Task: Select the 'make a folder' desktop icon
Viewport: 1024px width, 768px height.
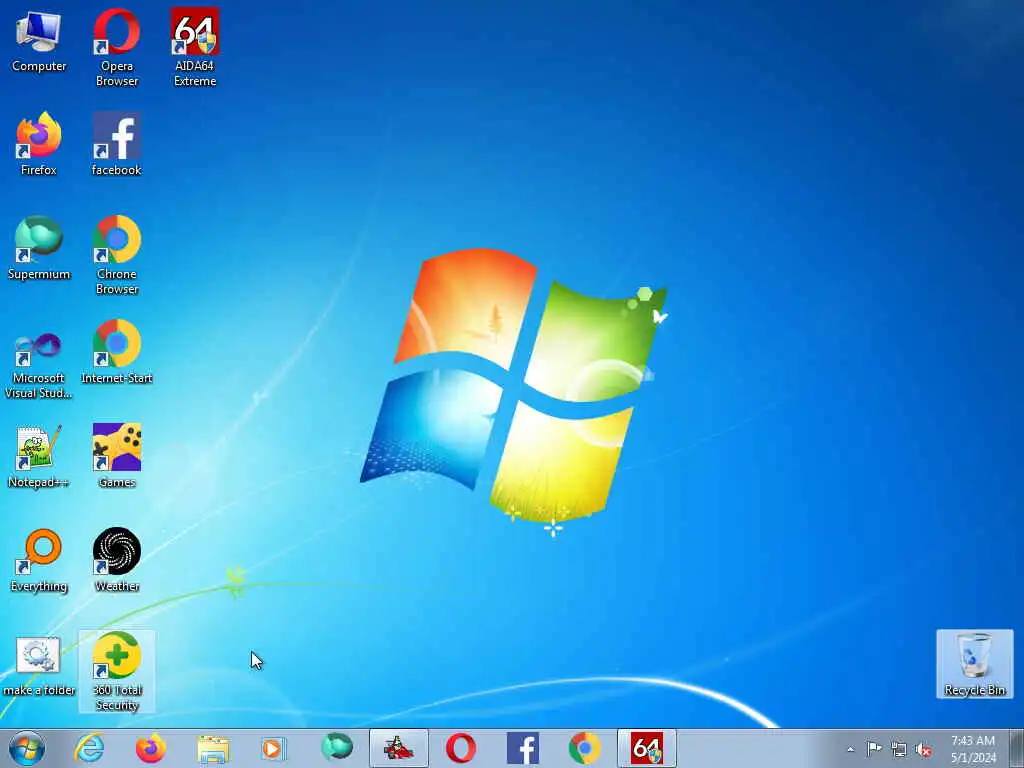Action: tap(39, 666)
